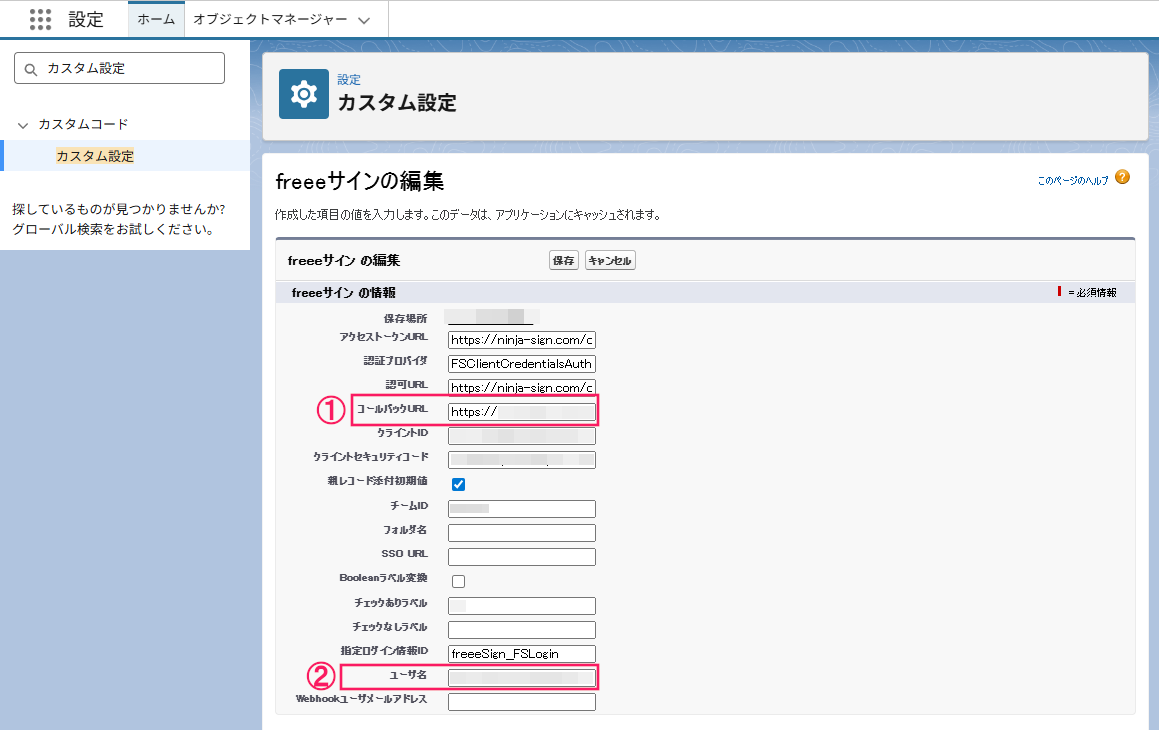Click the Custom Settings gear icon

(x=304, y=94)
